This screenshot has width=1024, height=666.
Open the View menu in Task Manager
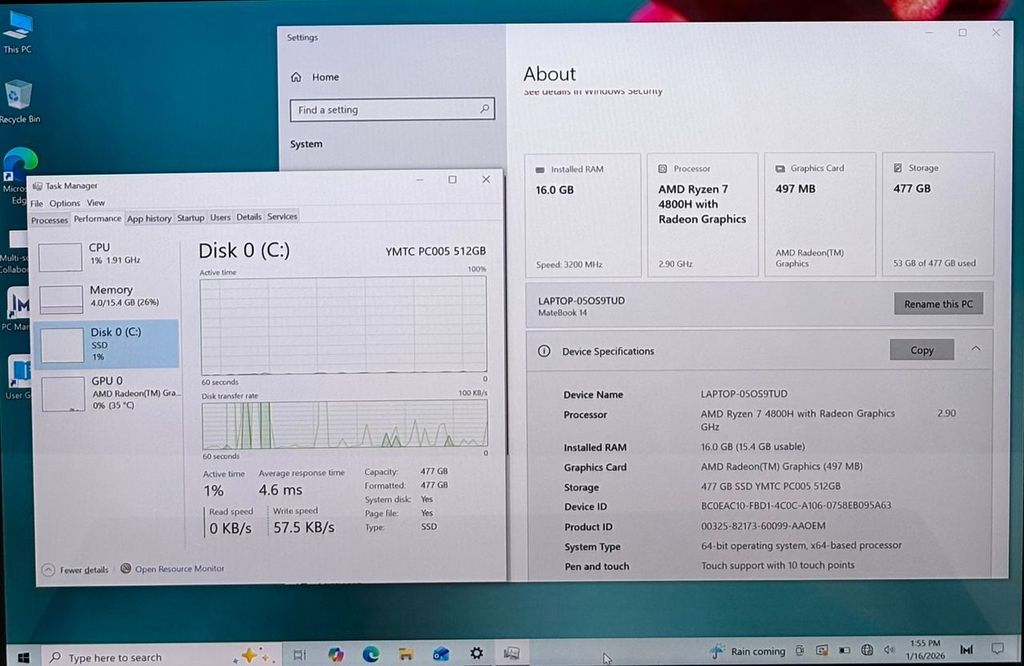coord(96,203)
